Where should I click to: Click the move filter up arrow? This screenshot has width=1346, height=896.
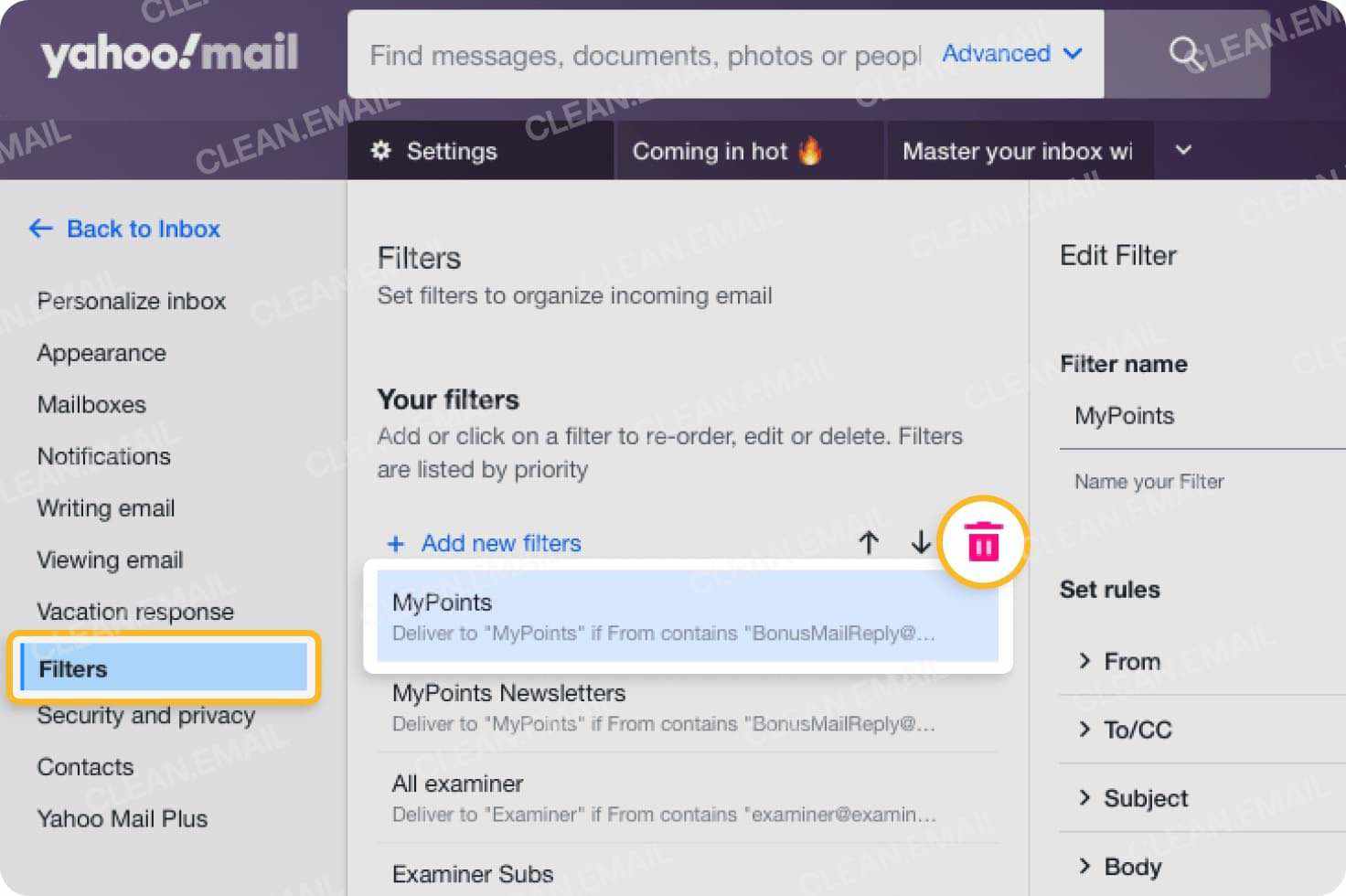tap(869, 542)
